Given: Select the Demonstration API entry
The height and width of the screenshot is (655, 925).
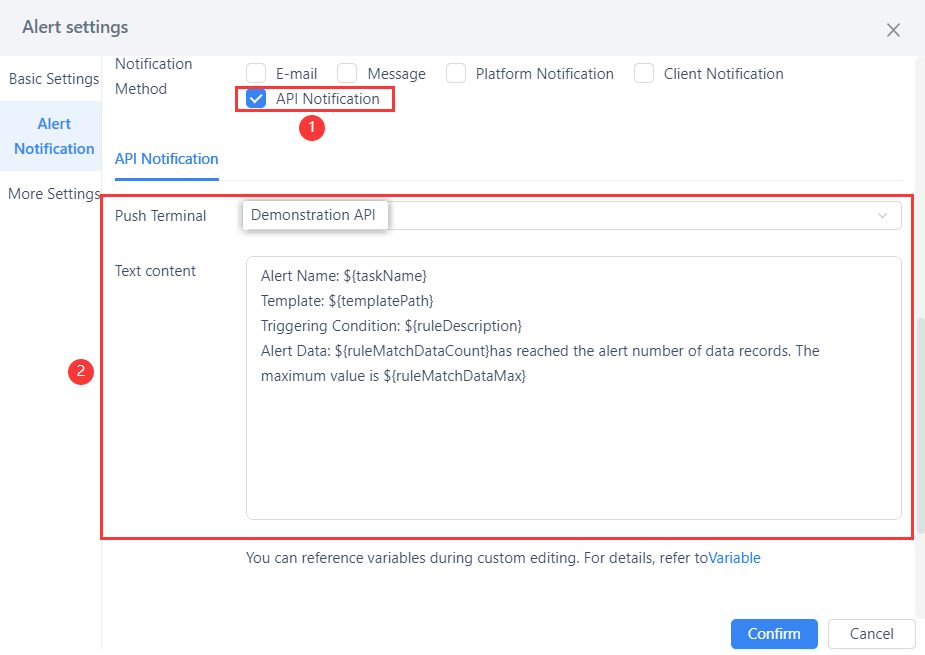Looking at the screenshot, I should pyautogui.click(x=315, y=214).
